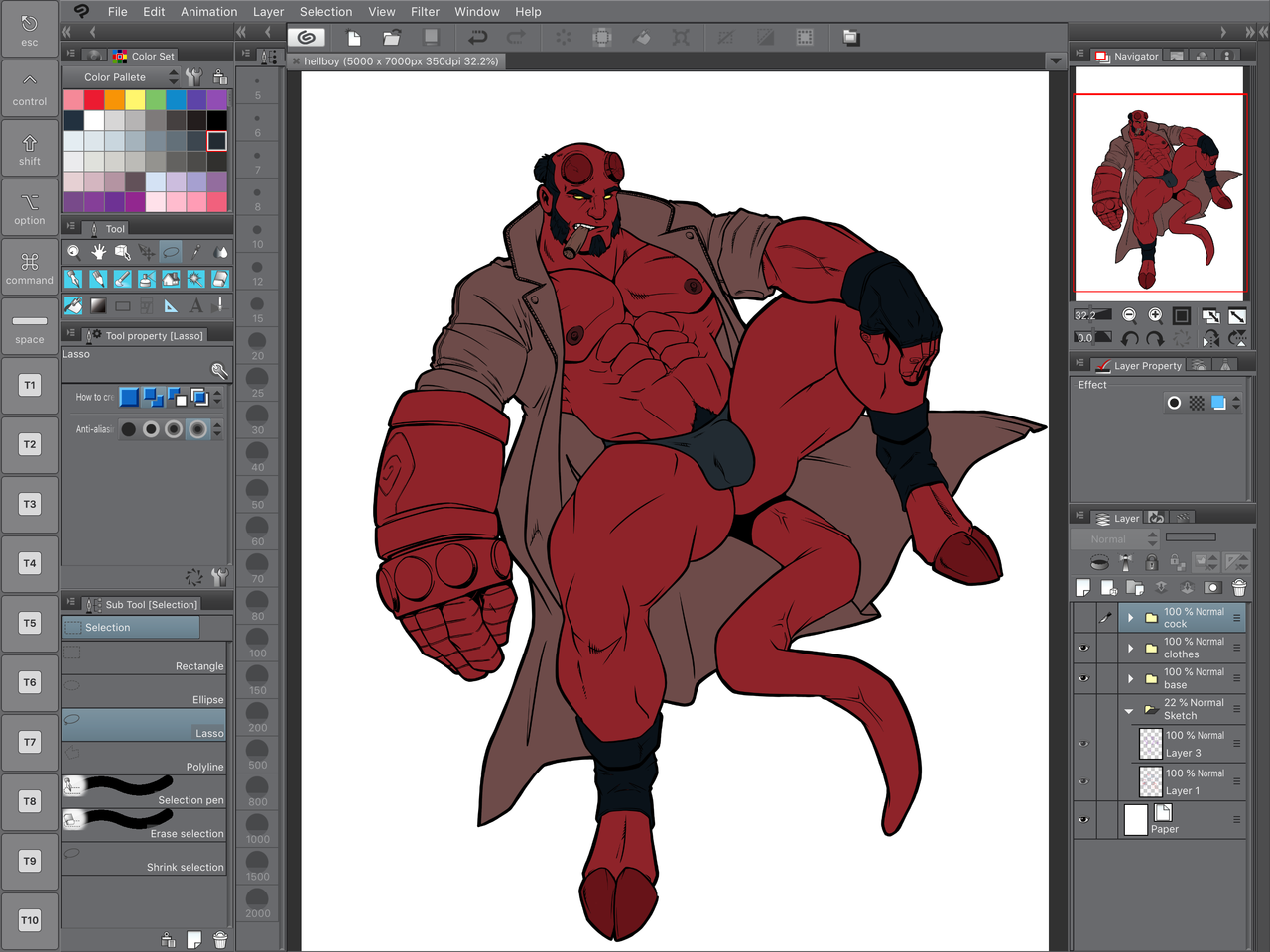
Task: Click the Anti-aliasing stepper arrows
Action: coord(217,429)
